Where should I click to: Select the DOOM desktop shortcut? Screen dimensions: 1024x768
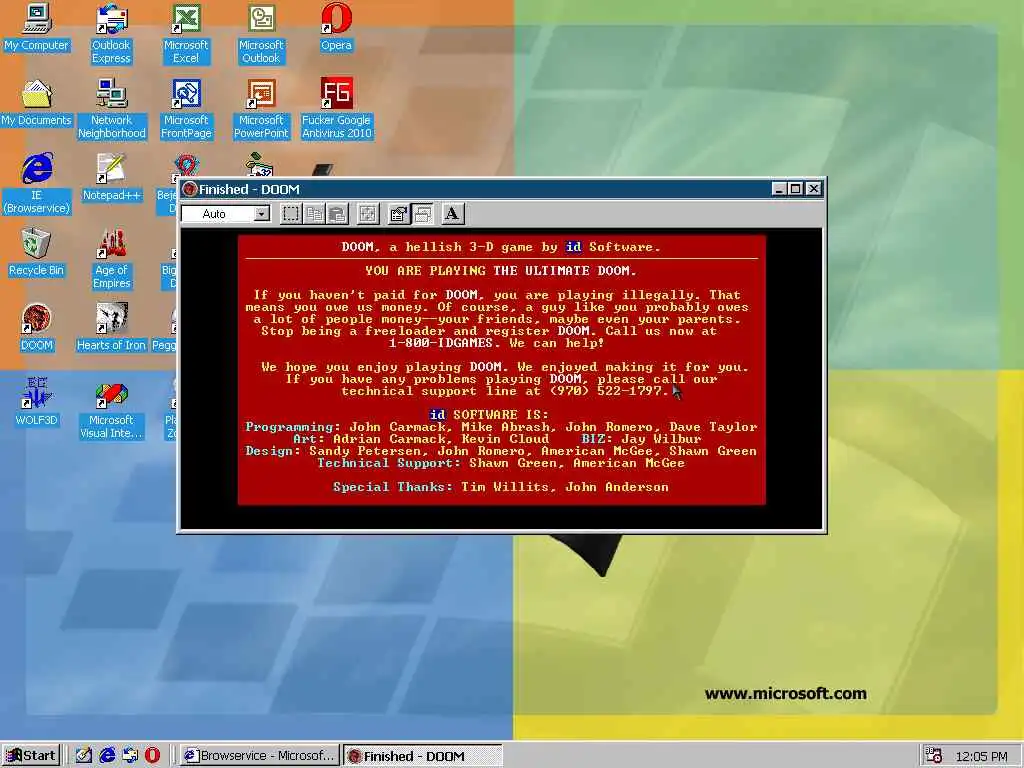[36, 327]
